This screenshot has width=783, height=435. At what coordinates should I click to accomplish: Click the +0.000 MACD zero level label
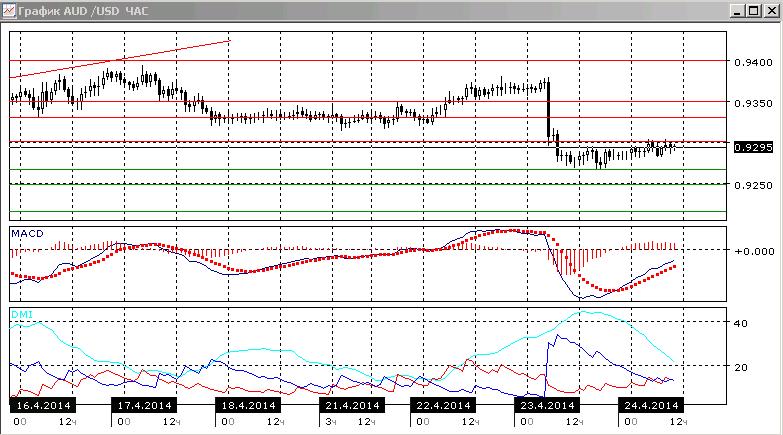pyautogui.click(x=754, y=251)
